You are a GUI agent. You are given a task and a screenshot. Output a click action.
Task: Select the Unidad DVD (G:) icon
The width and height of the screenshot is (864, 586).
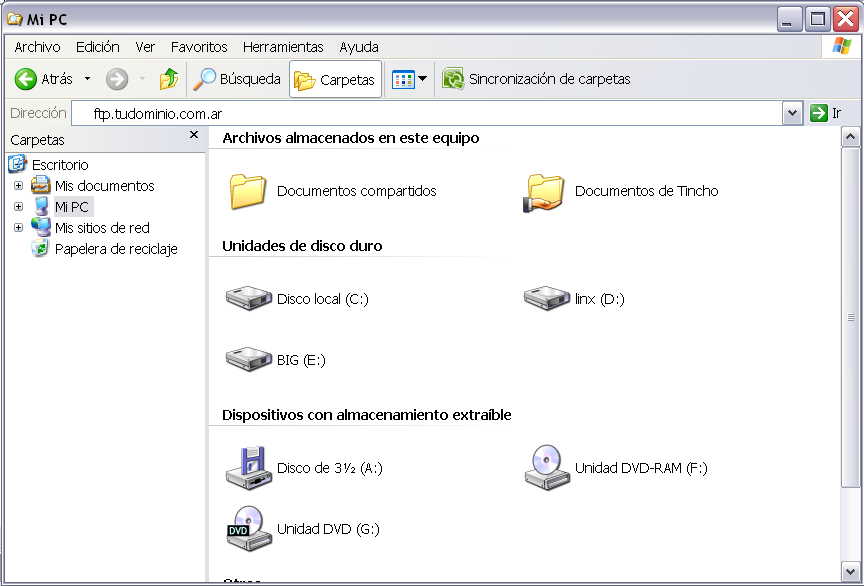tap(249, 529)
